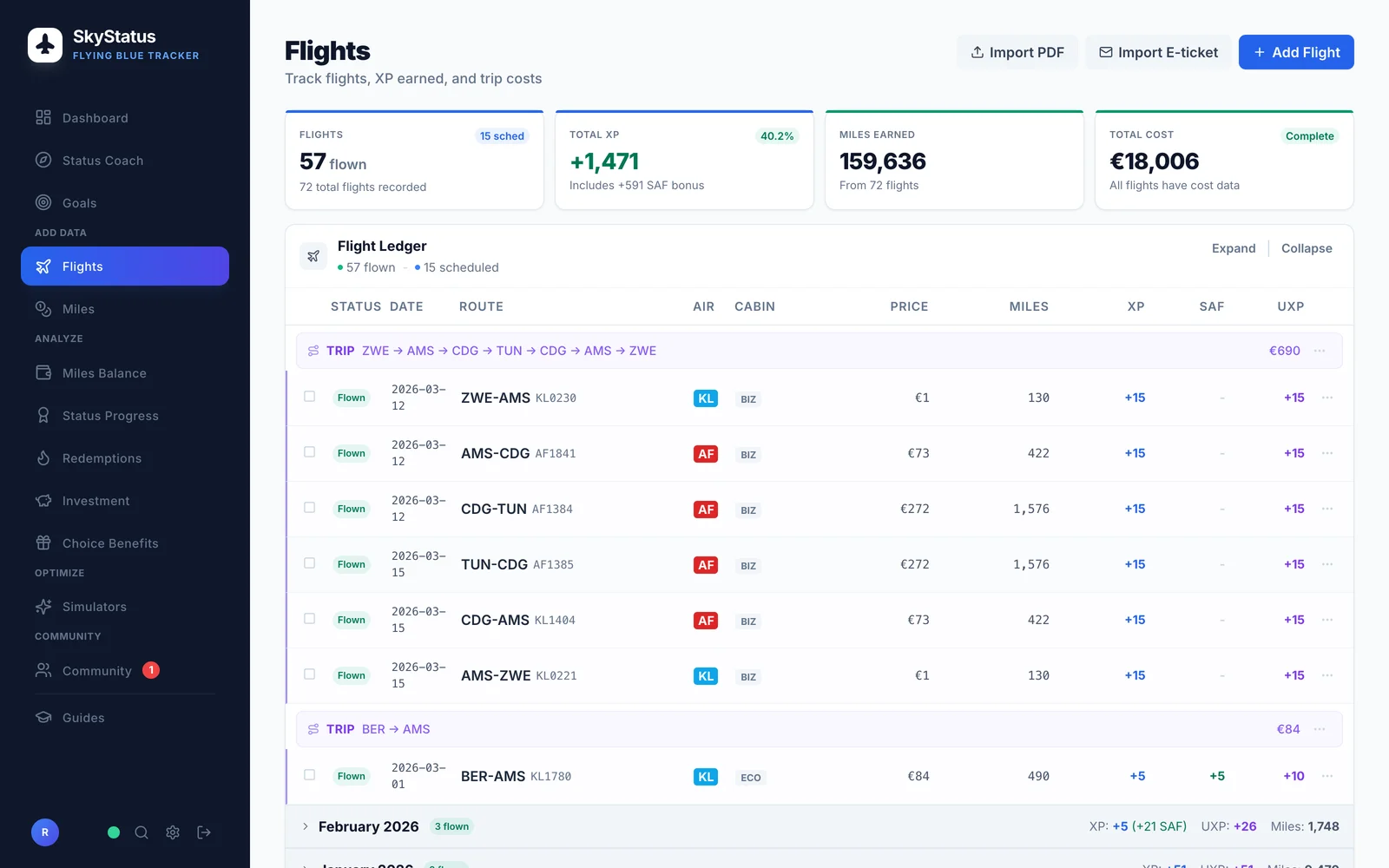Tick the checkbox for AMS-CDG AF1841
1389x868 pixels.
309,452
